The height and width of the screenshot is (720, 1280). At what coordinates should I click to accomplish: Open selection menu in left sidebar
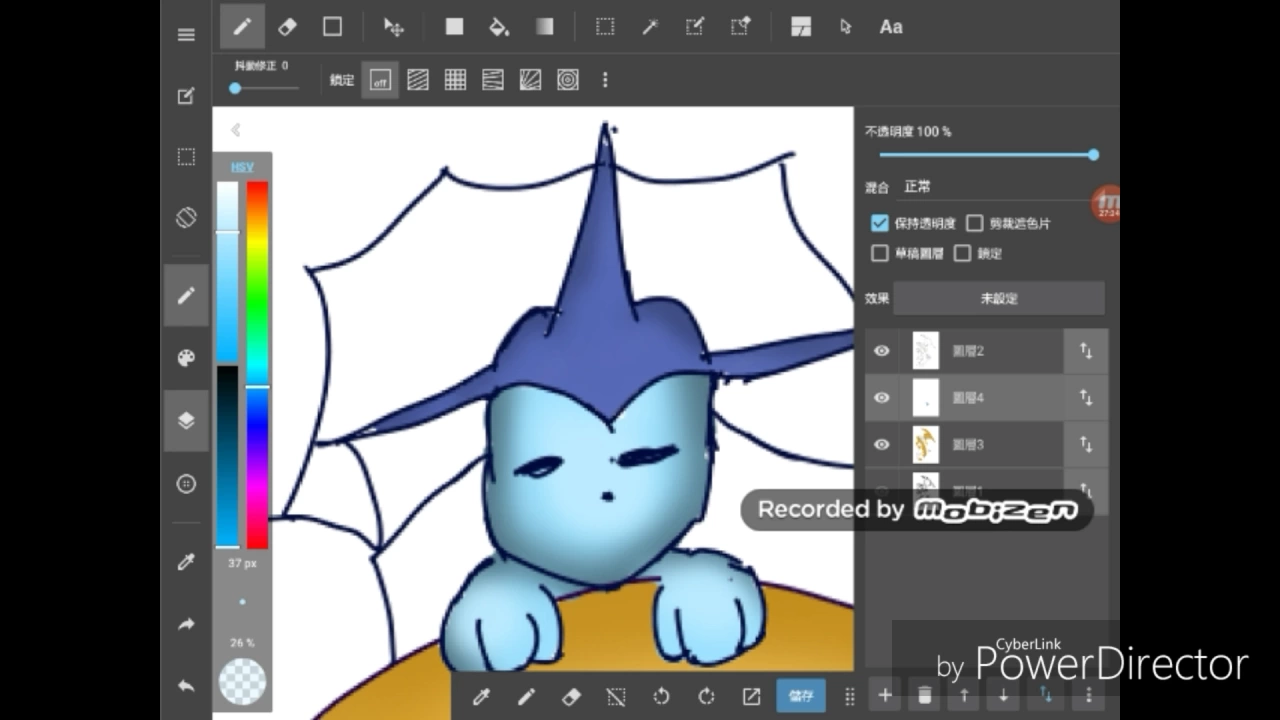point(186,156)
